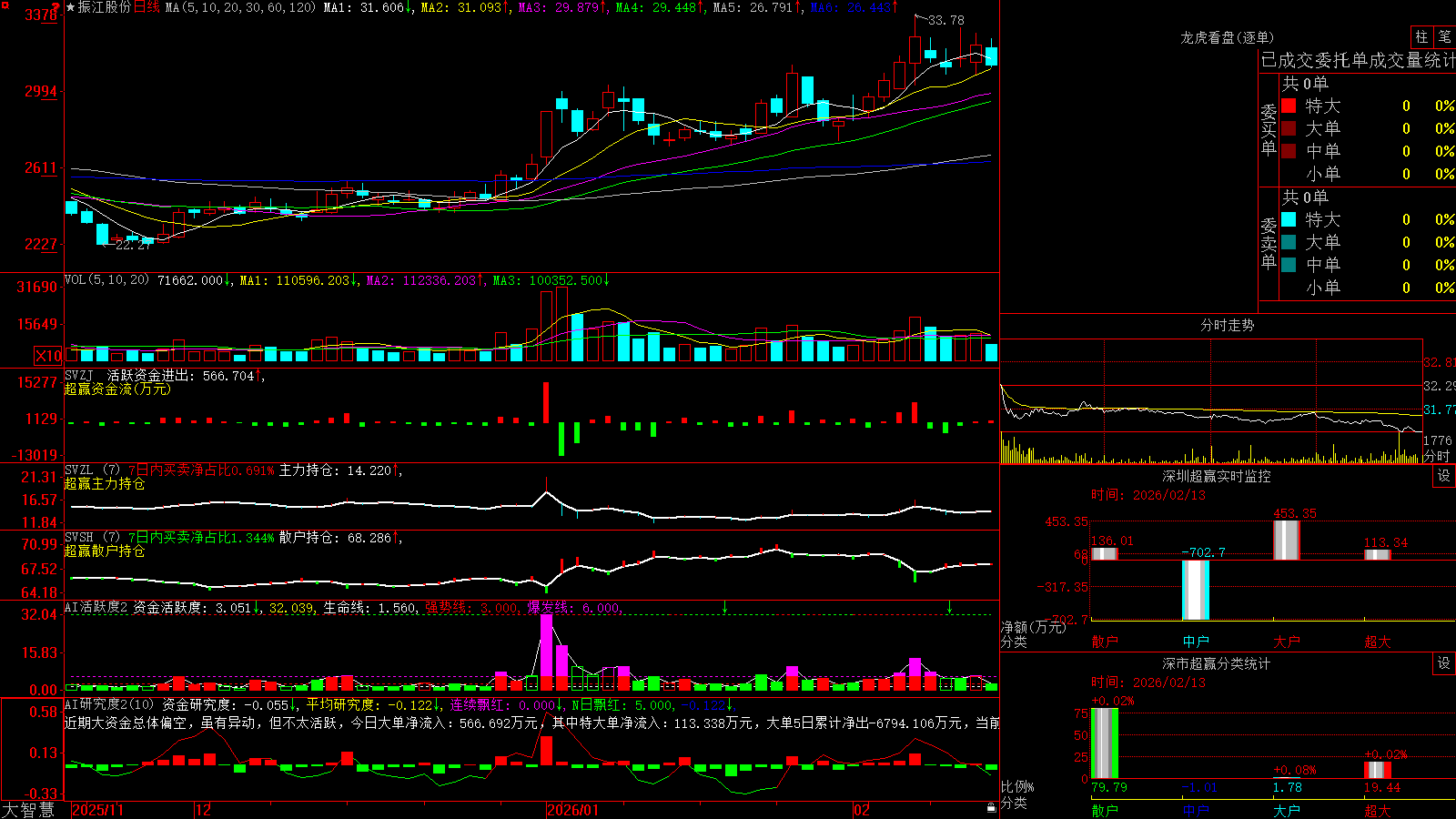The image size is (1456, 819).
Task: Click the red 特大 buy order swatch
Action: (1289, 106)
